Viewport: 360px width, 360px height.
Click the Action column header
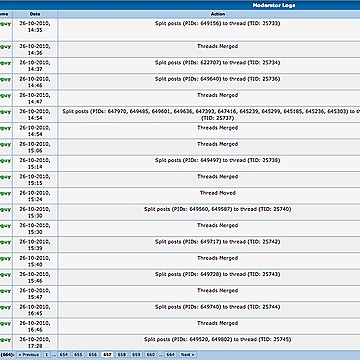[x=218, y=14]
